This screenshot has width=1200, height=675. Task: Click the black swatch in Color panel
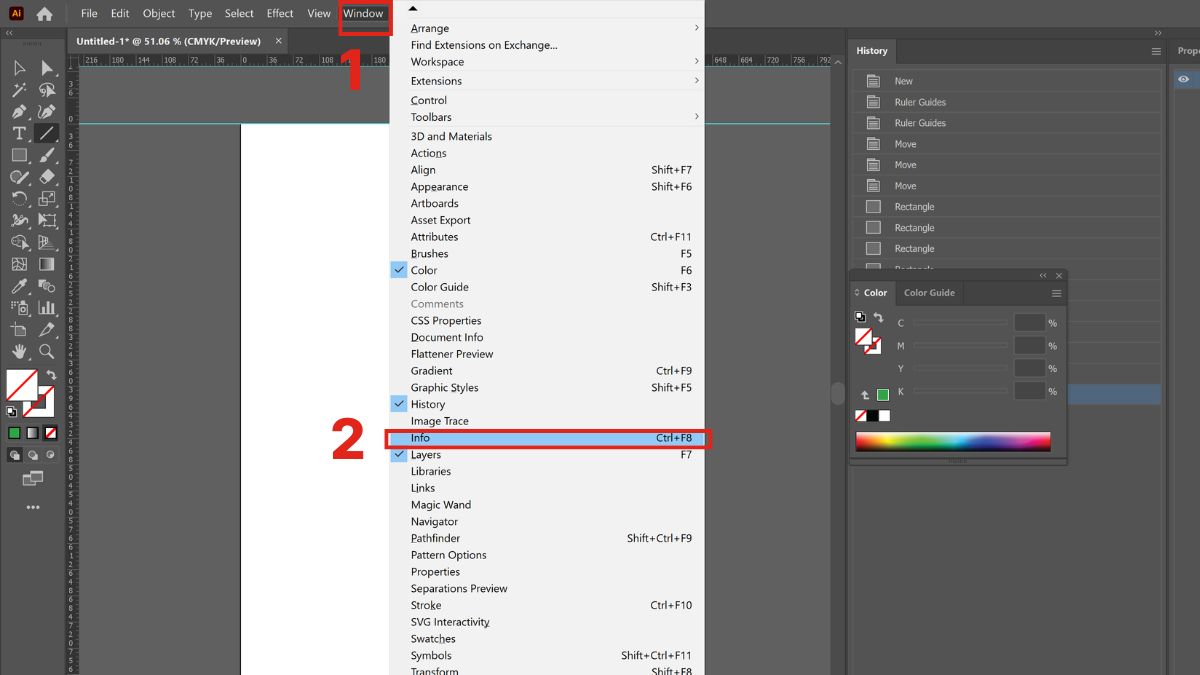coord(872,416)
